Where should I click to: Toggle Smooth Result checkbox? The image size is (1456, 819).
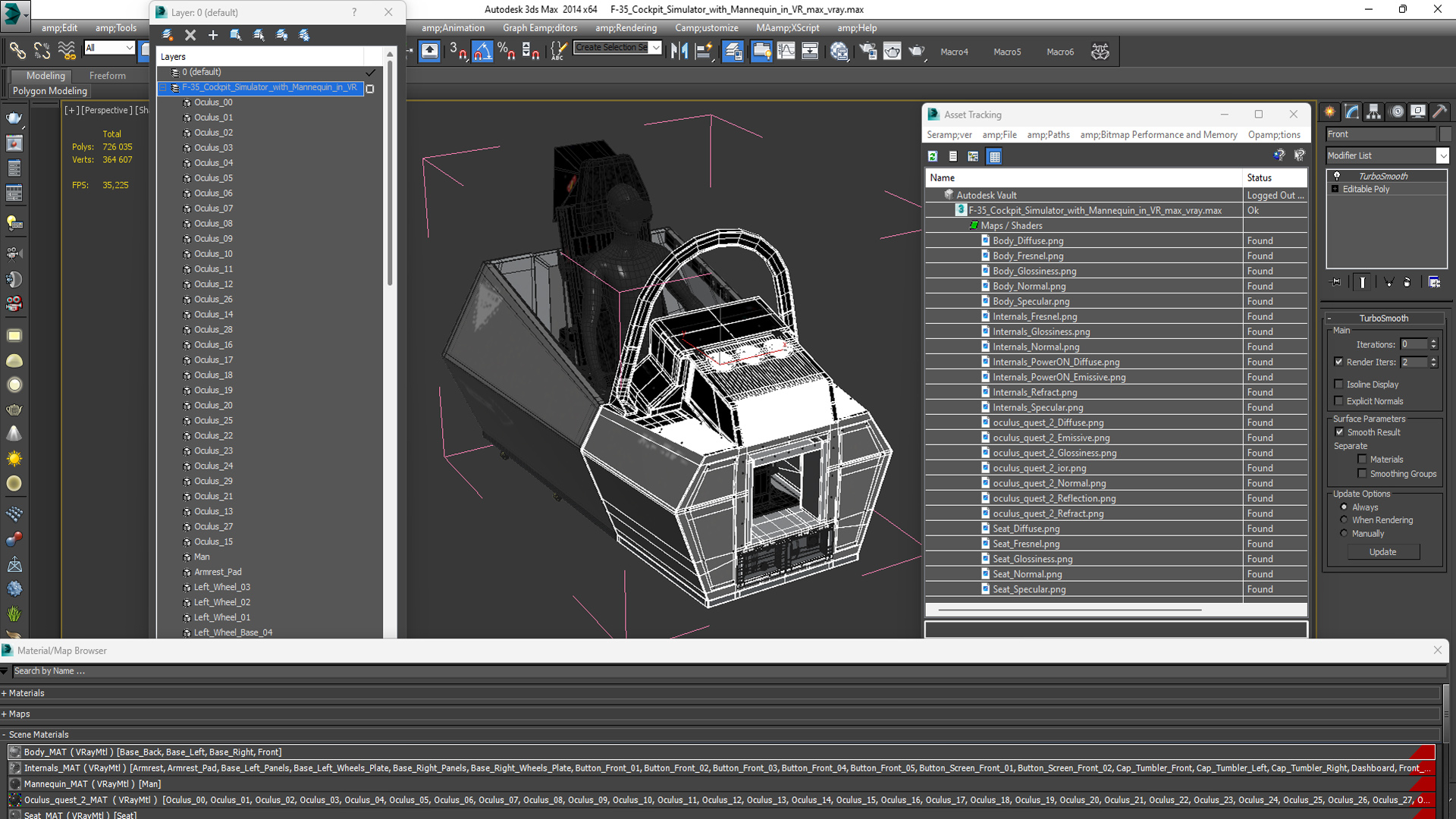tap(1338, 432)
